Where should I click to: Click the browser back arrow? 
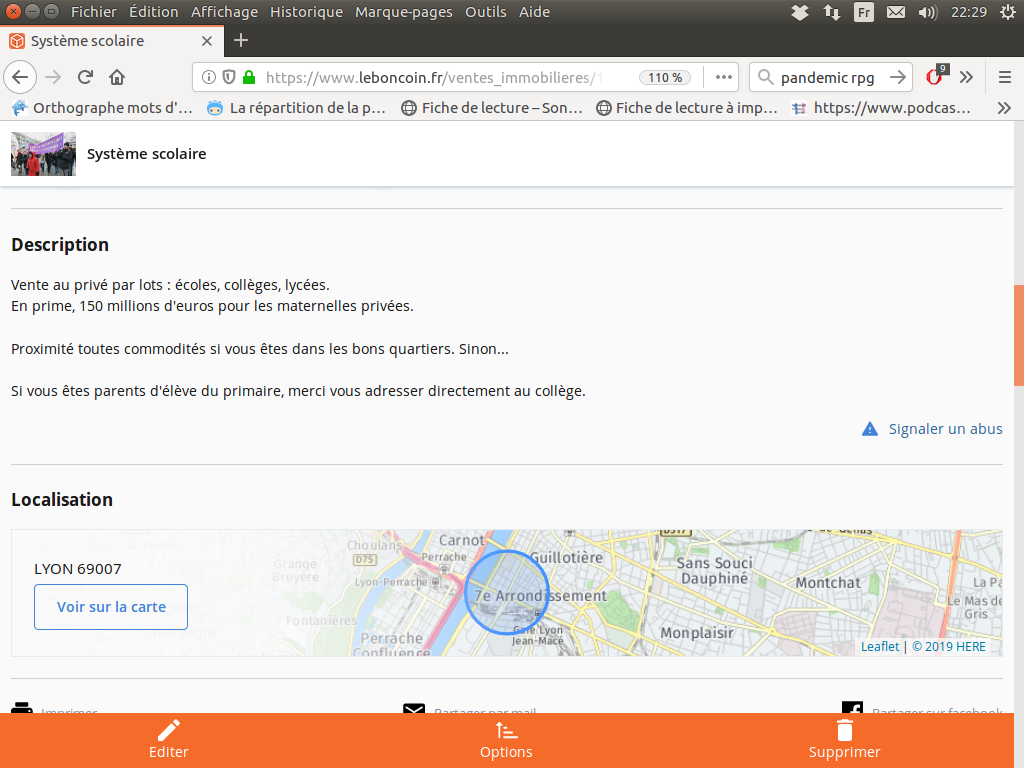pyautogui.click(x=21, y=77)
